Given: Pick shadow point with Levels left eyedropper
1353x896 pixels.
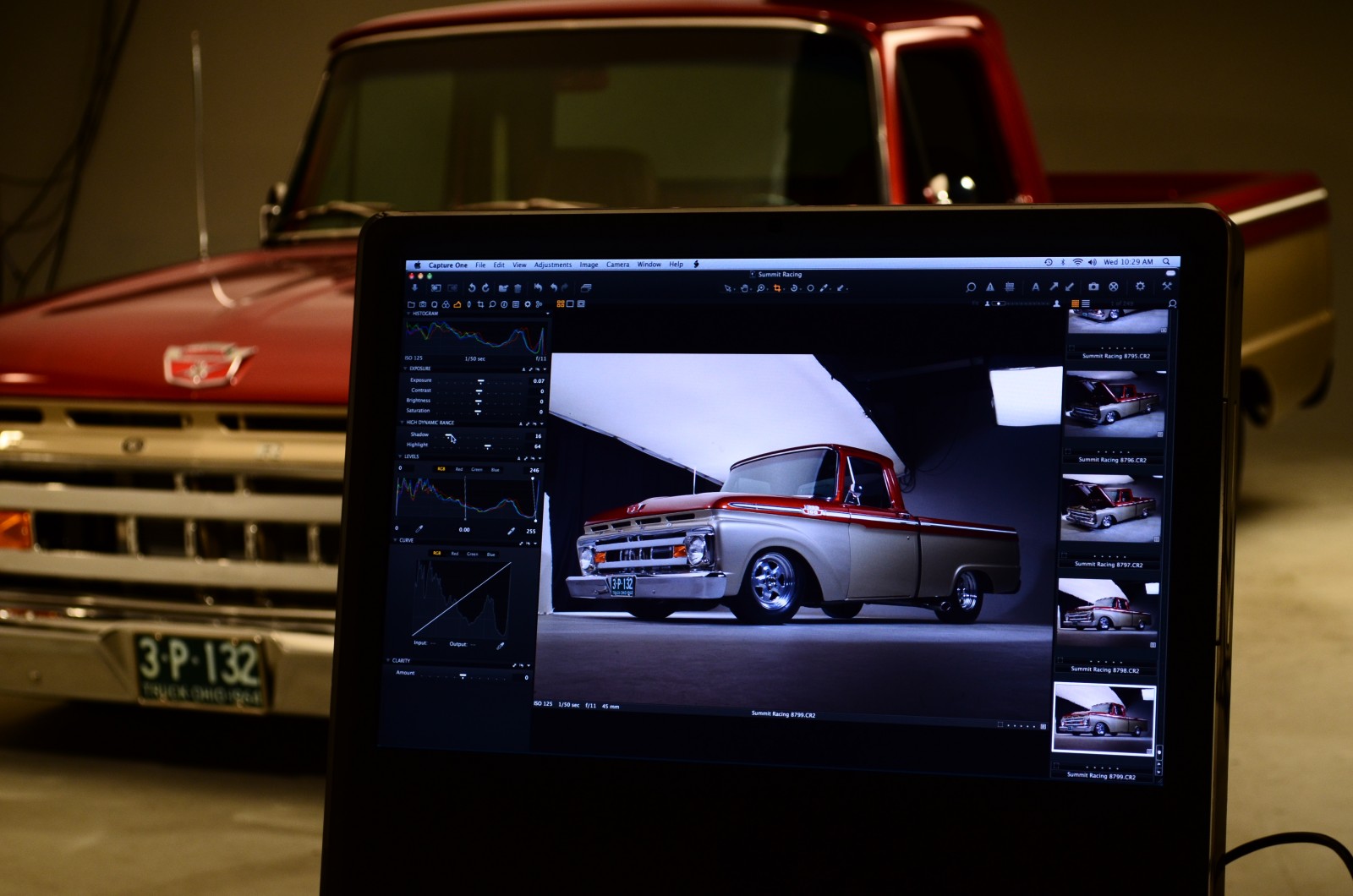Looking at the screenshot, I should (x=419, y=529).
